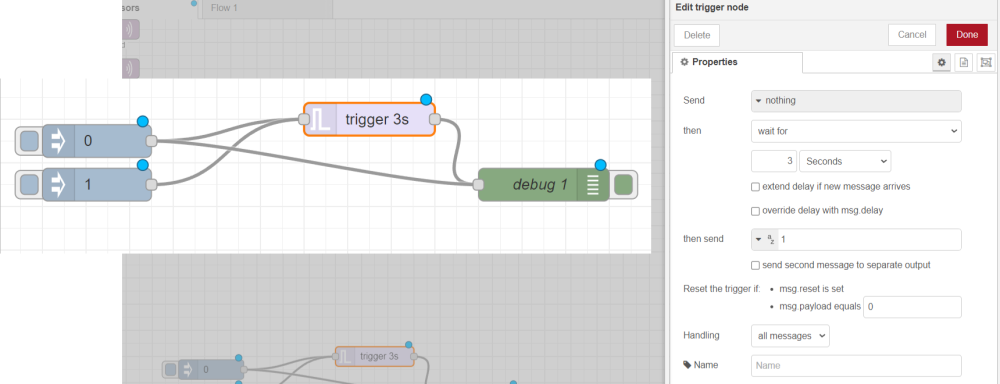Select the Properties tab
This screenshot has height=384, width=1000.
[737, 63]
